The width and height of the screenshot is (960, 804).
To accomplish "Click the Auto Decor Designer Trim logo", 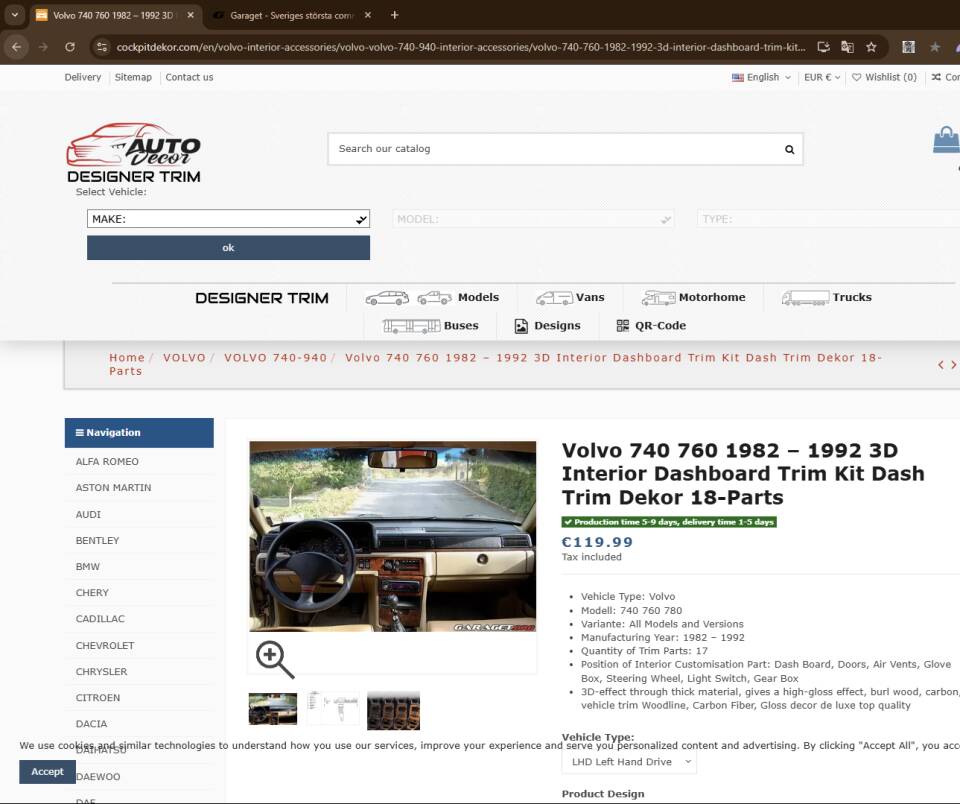I will click(x=133, y=153).
